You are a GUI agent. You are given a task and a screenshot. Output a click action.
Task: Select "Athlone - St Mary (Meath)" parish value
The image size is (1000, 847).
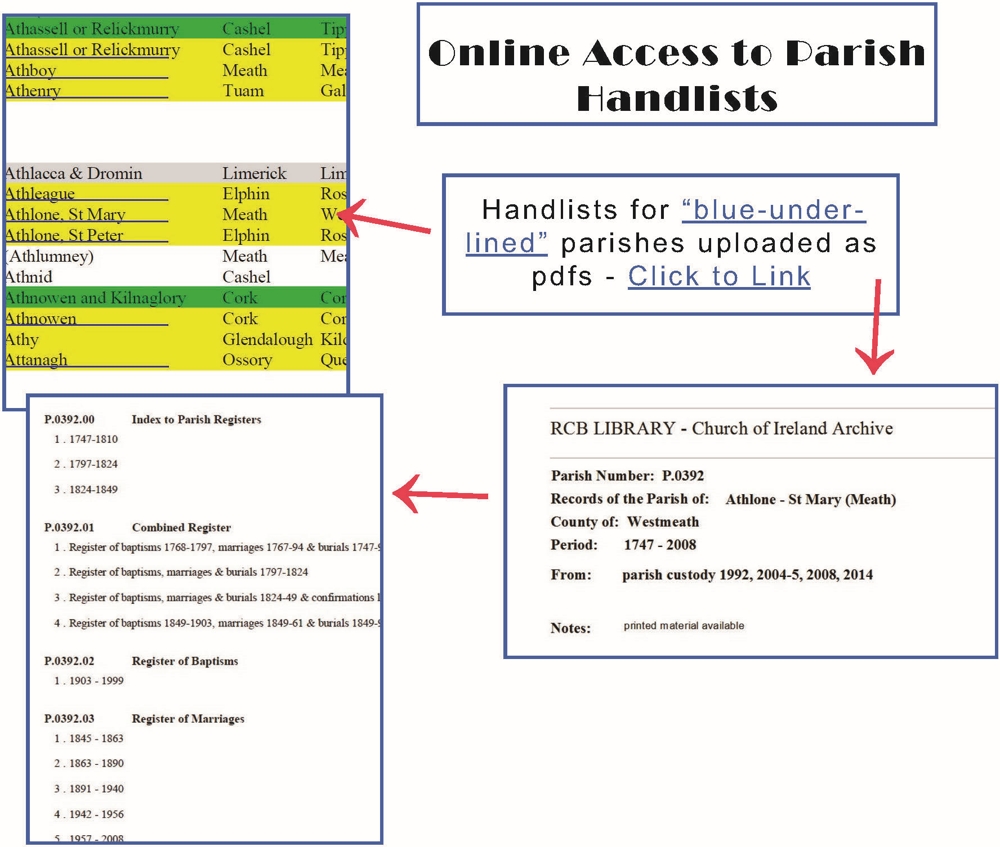pos(811,499)
